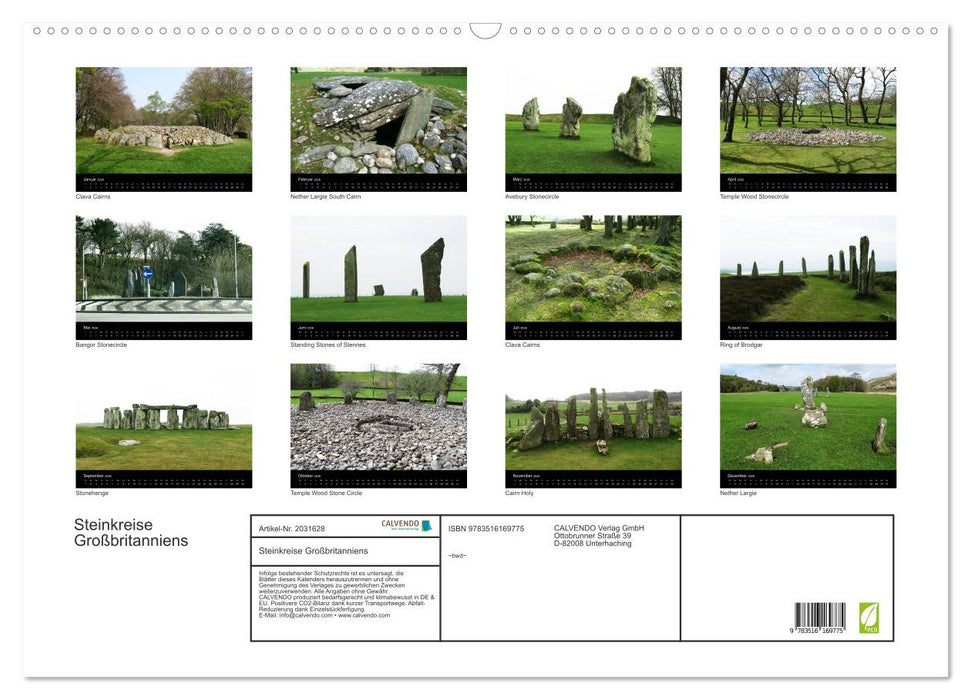Click the ISBN 9783516169775 text

click(x=486, y=528)
